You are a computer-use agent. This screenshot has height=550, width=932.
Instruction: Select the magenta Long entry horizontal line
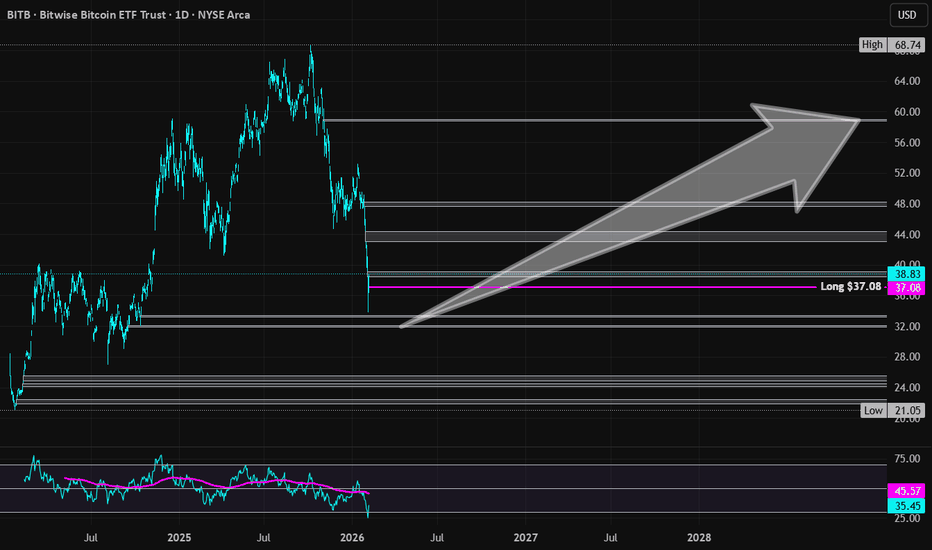tap(593, 287)
